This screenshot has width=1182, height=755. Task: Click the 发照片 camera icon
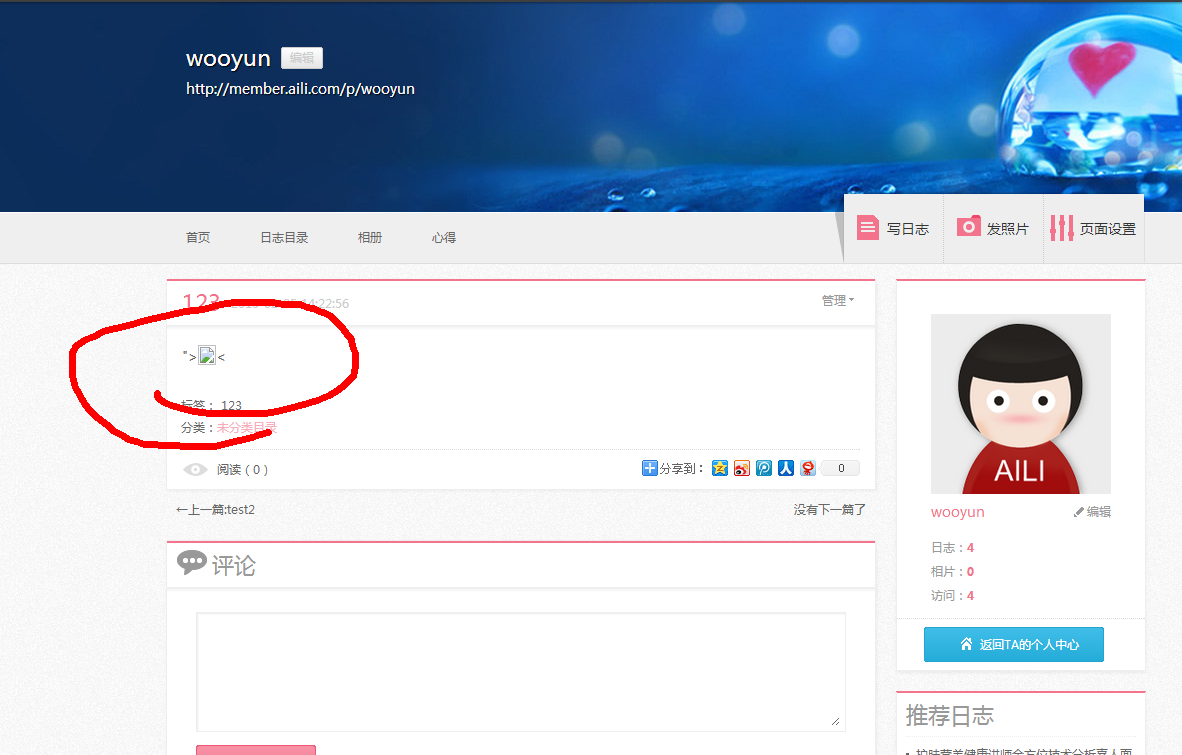tap(969, 226)
